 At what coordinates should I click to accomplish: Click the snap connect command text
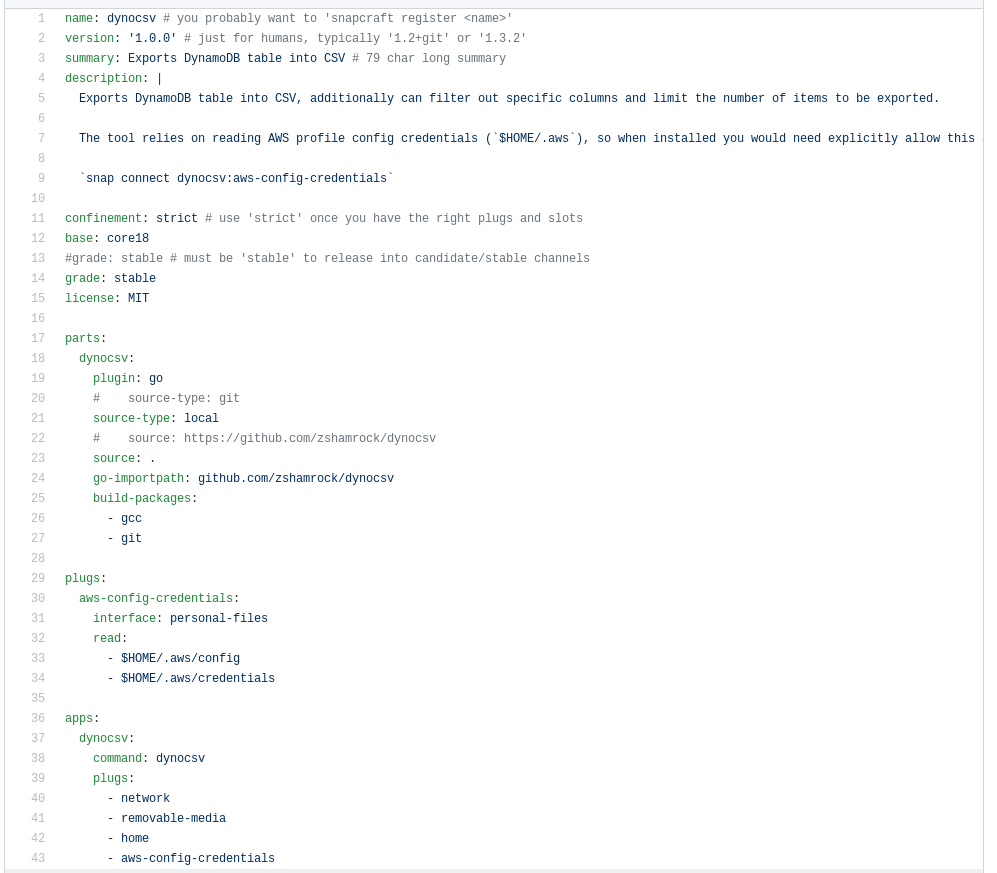(237, 178)
